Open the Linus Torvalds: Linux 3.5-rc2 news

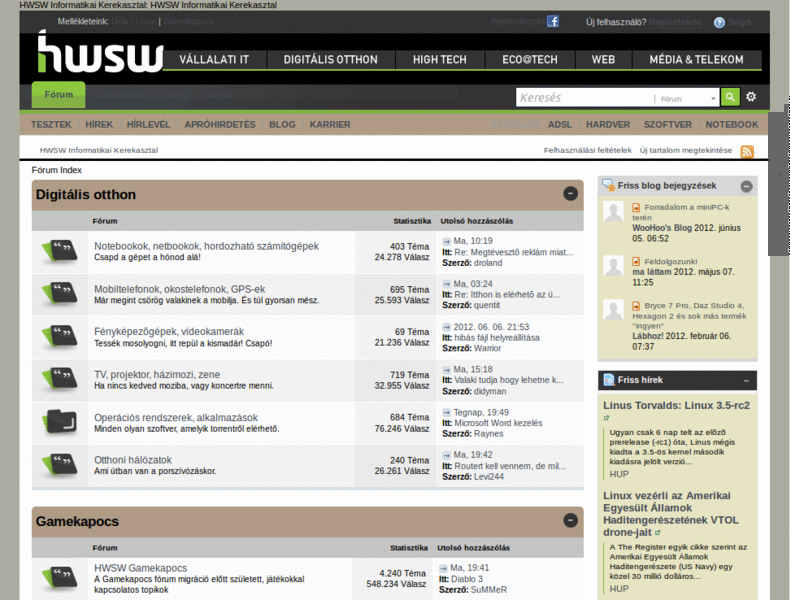click(x=677, y=405)
